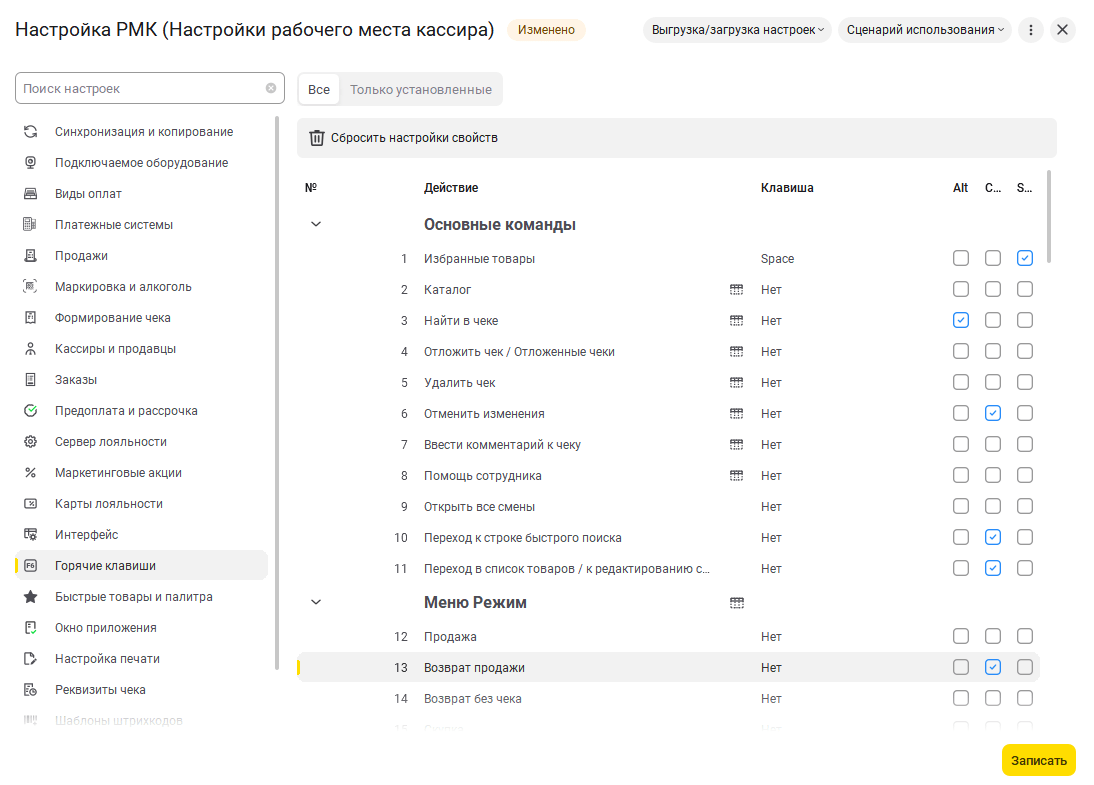Click the Синхронизация и копирование sidebar icon
The height and width of the screenshot is (785, 1094).
click(31, 132)
